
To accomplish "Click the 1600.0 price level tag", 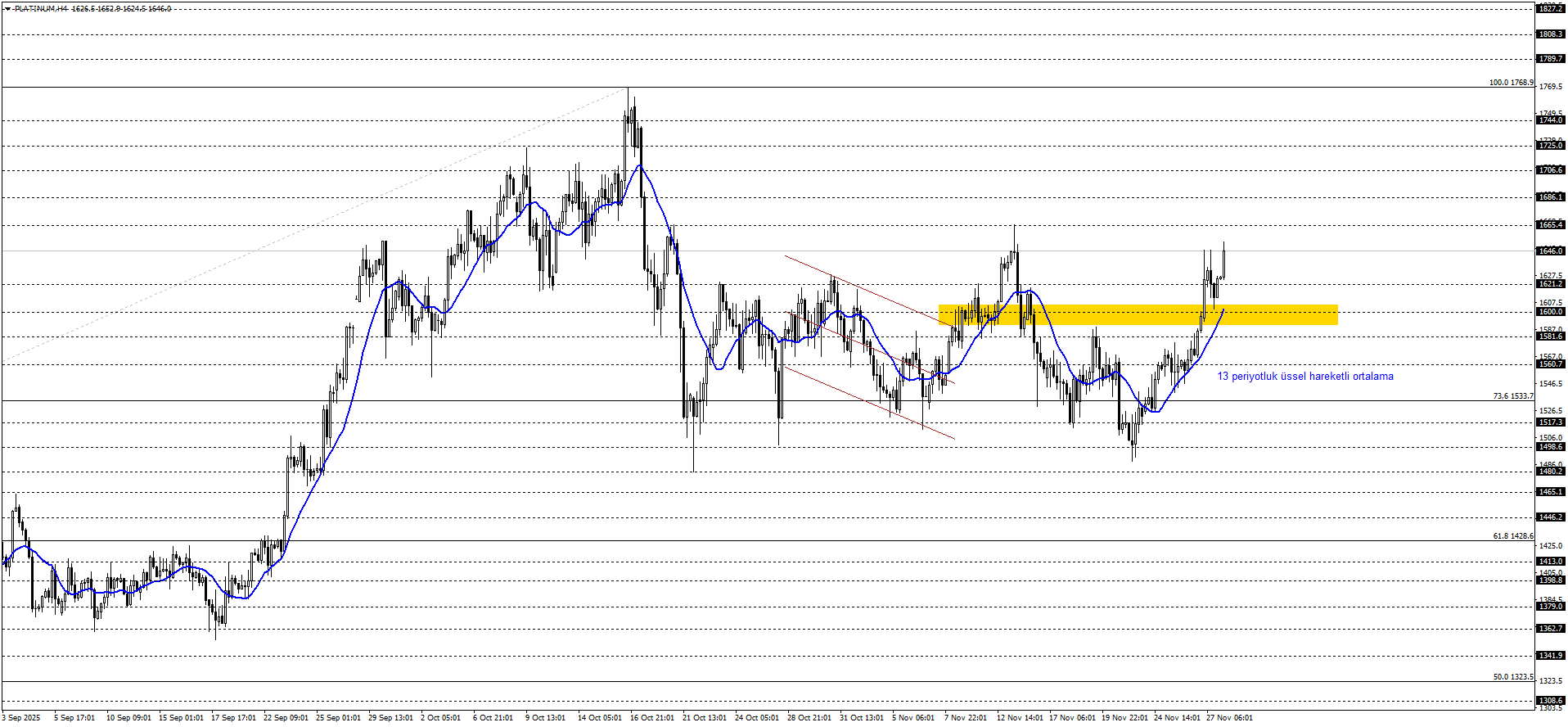I will tap(1551, 312).
